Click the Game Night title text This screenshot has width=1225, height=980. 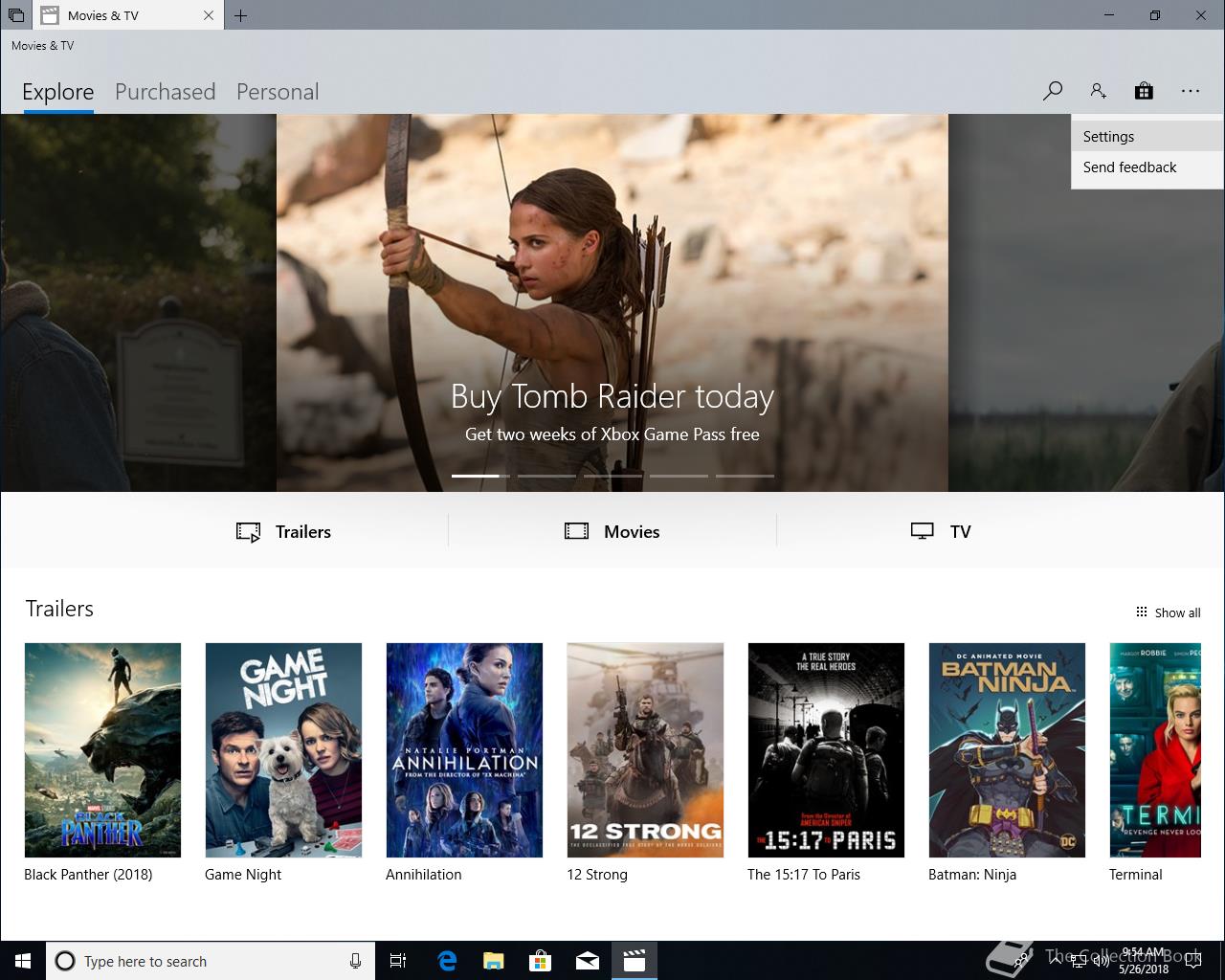click(243, 875)
